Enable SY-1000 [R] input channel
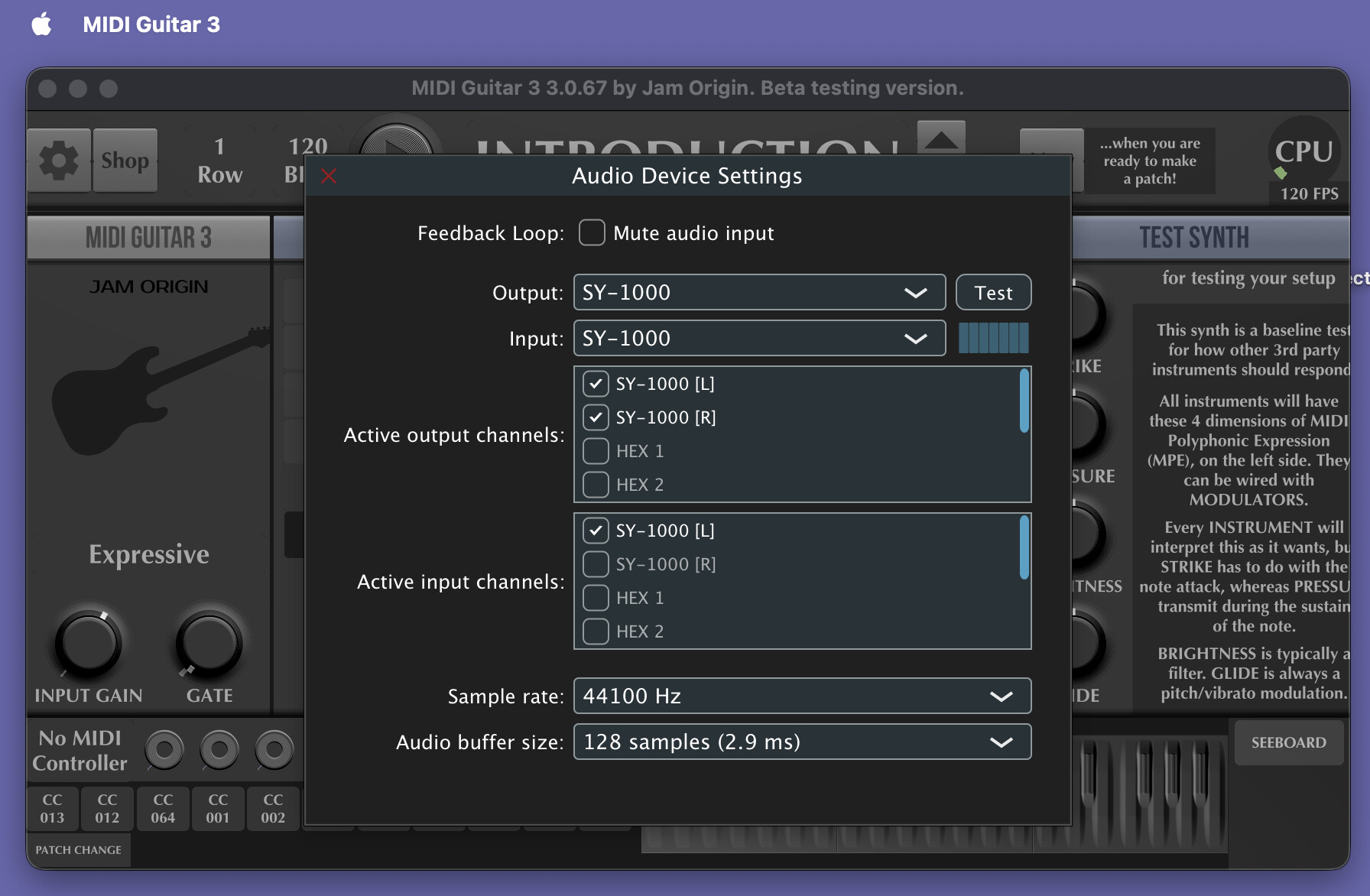This screenshot has height=896, width=1370. tap(596, 564)
